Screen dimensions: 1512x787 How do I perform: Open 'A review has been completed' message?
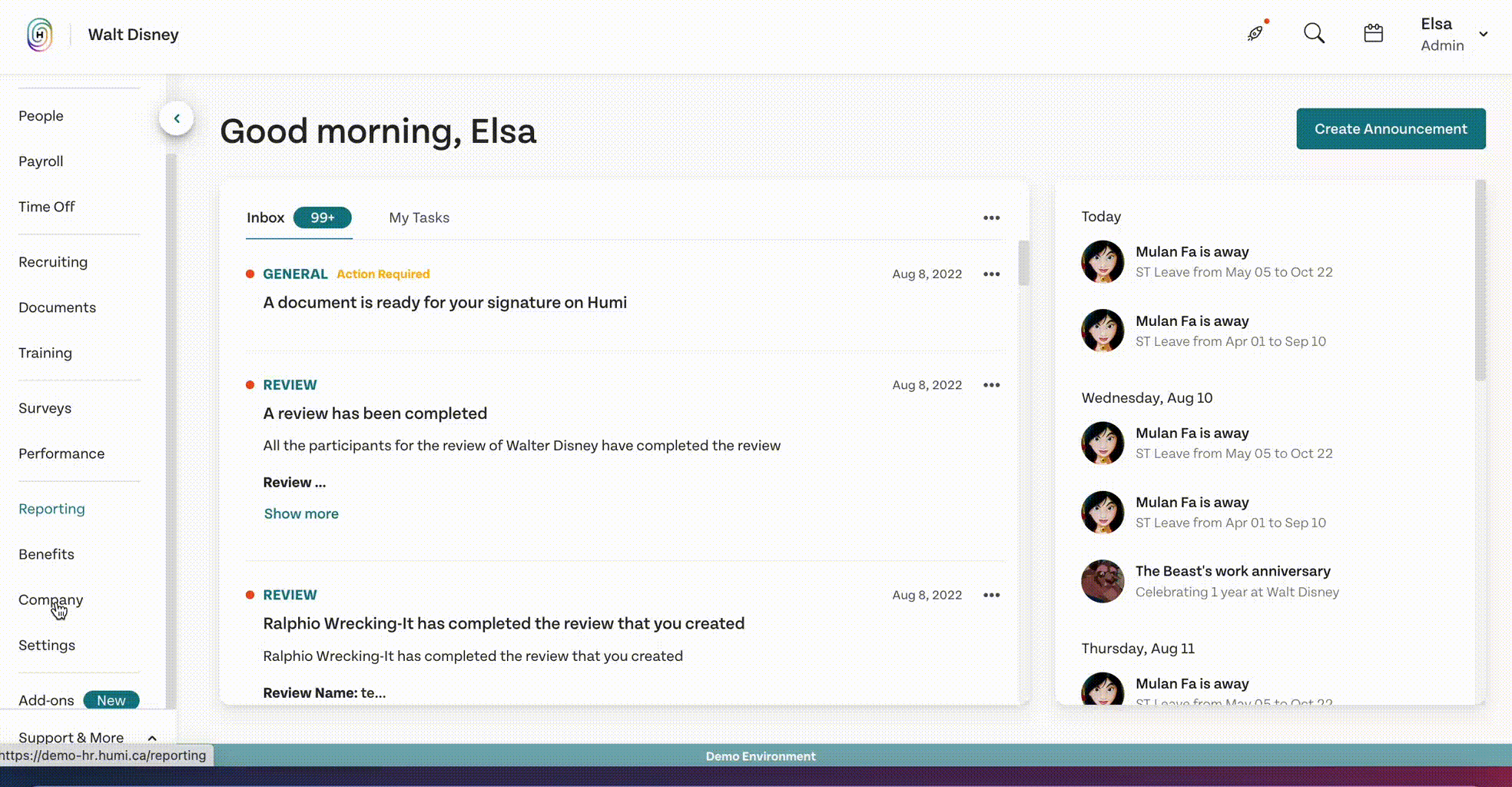375,413
